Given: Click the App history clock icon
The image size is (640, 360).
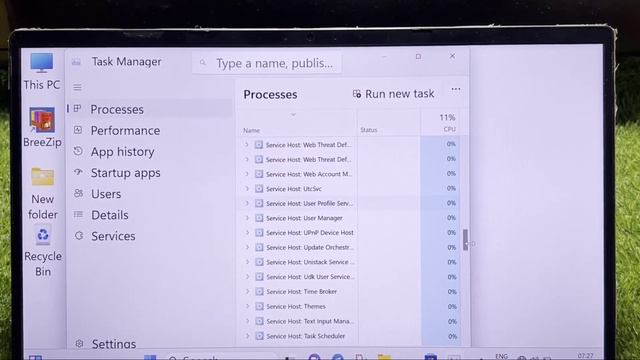Looking at the screenshot, I should (x=78, y=151).
